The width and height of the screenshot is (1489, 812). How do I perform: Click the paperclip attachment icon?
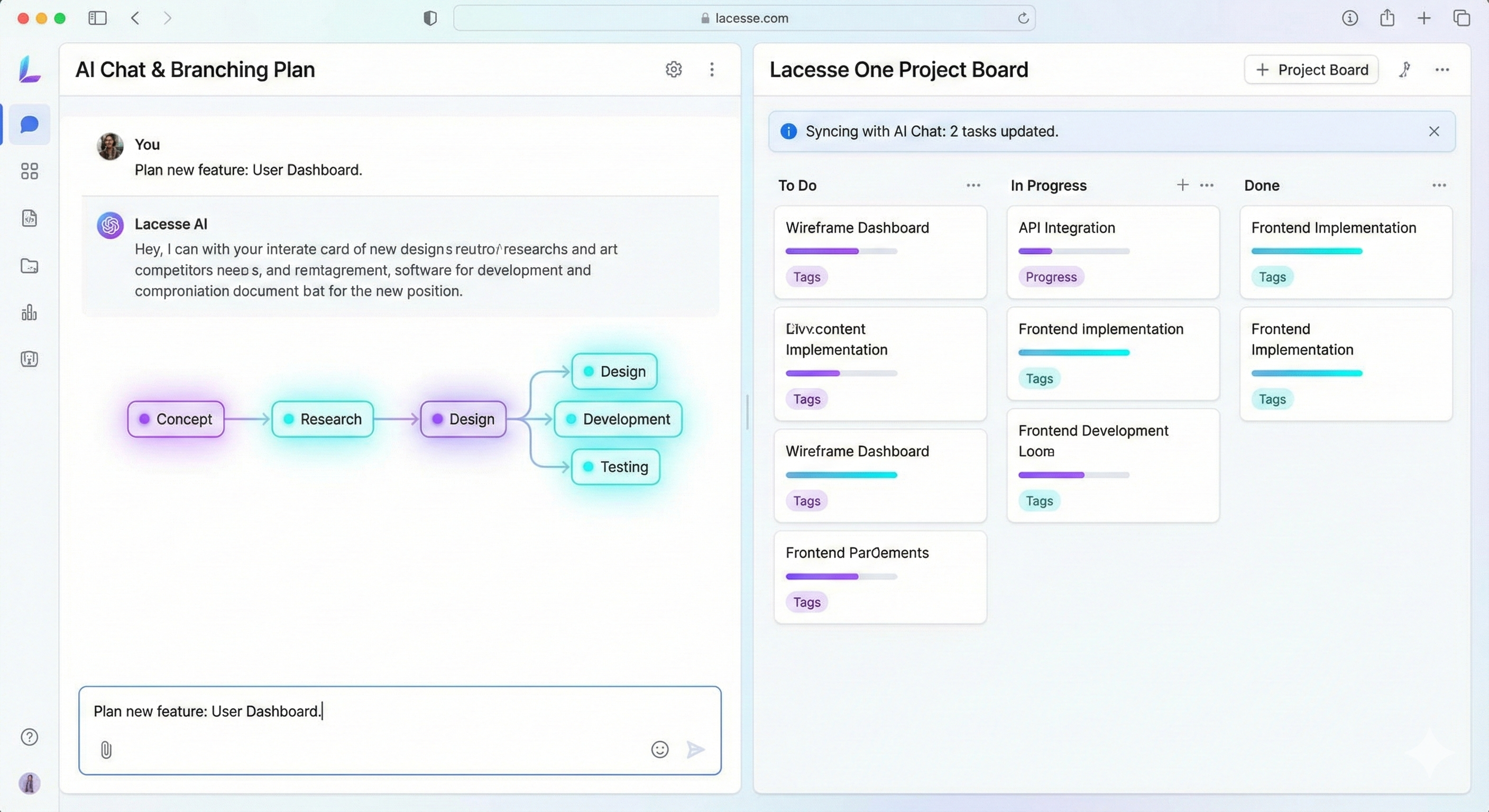coord(106,750)
